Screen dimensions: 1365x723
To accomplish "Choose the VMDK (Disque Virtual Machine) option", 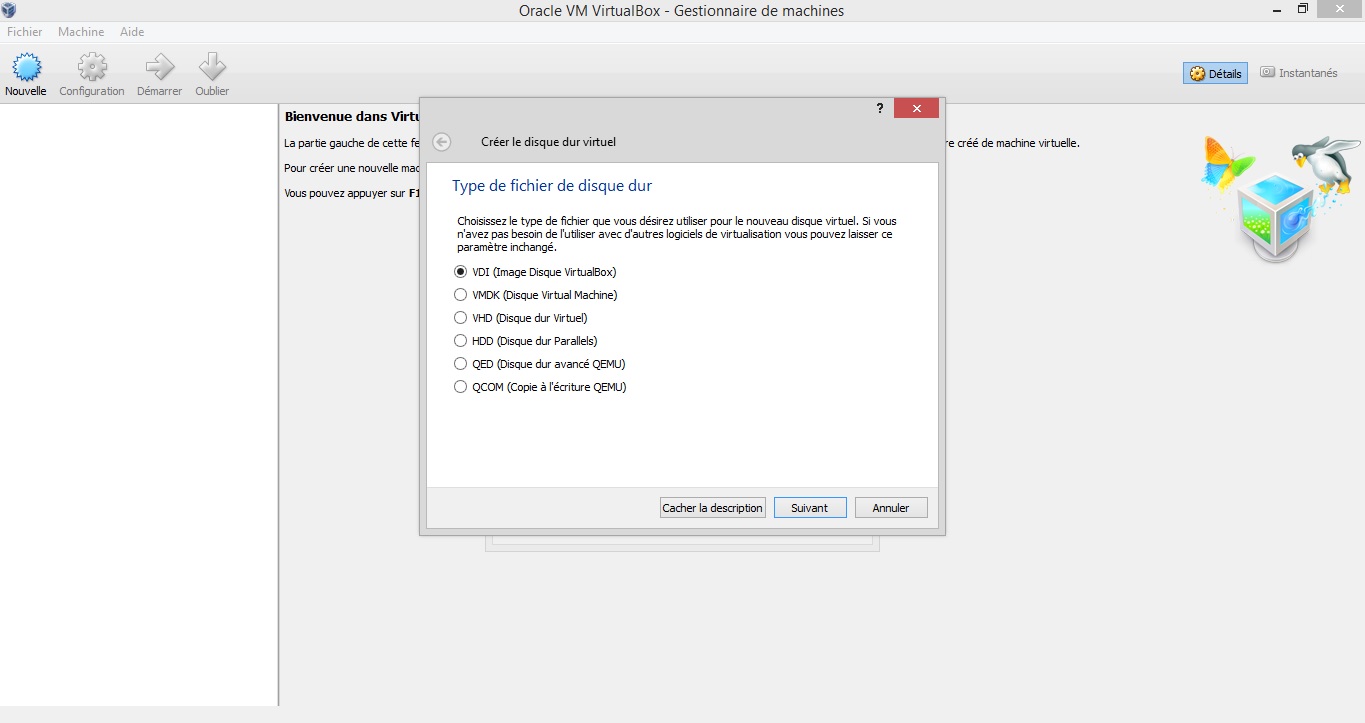I will pos(536,295).
